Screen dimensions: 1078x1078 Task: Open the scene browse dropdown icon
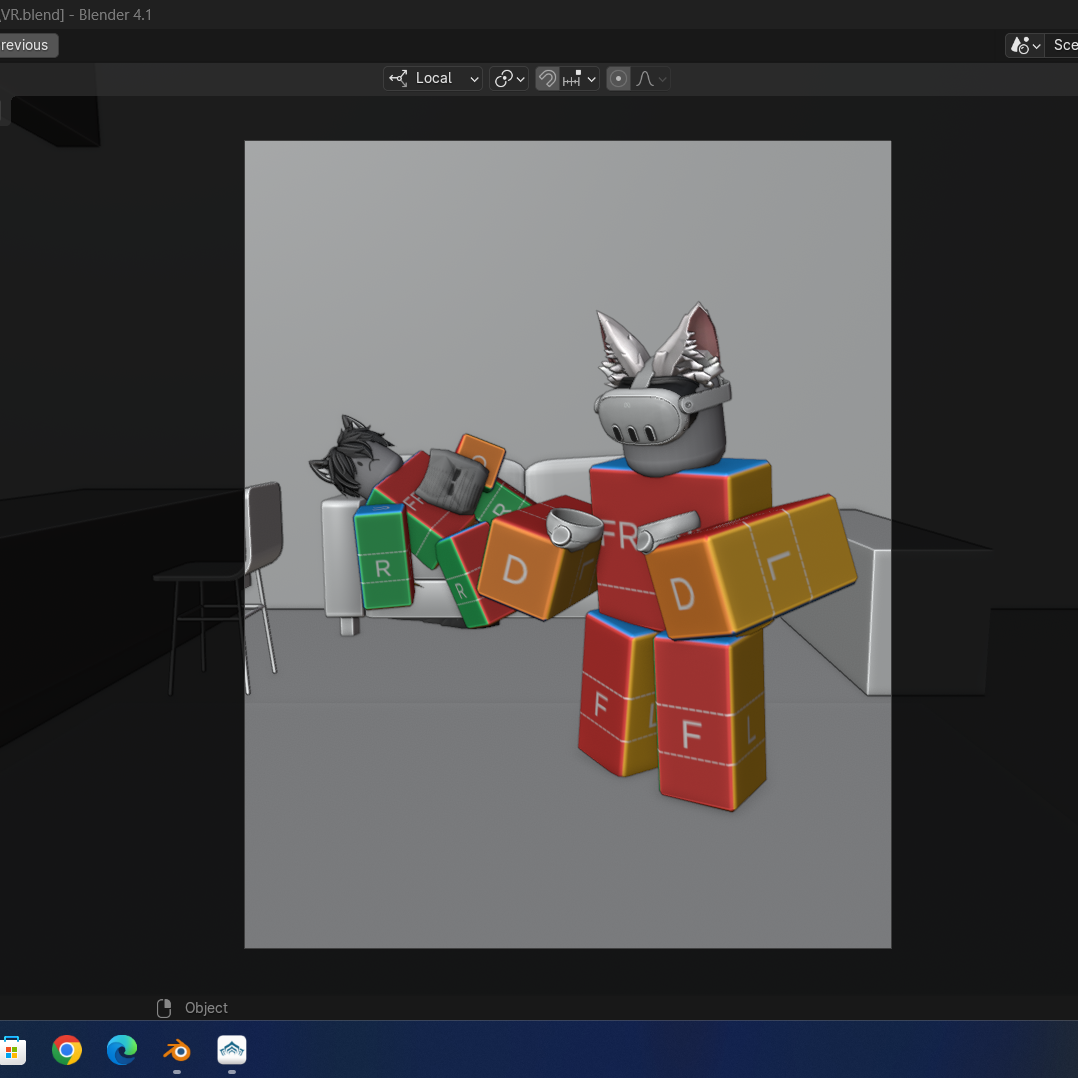coord(1024,45)
